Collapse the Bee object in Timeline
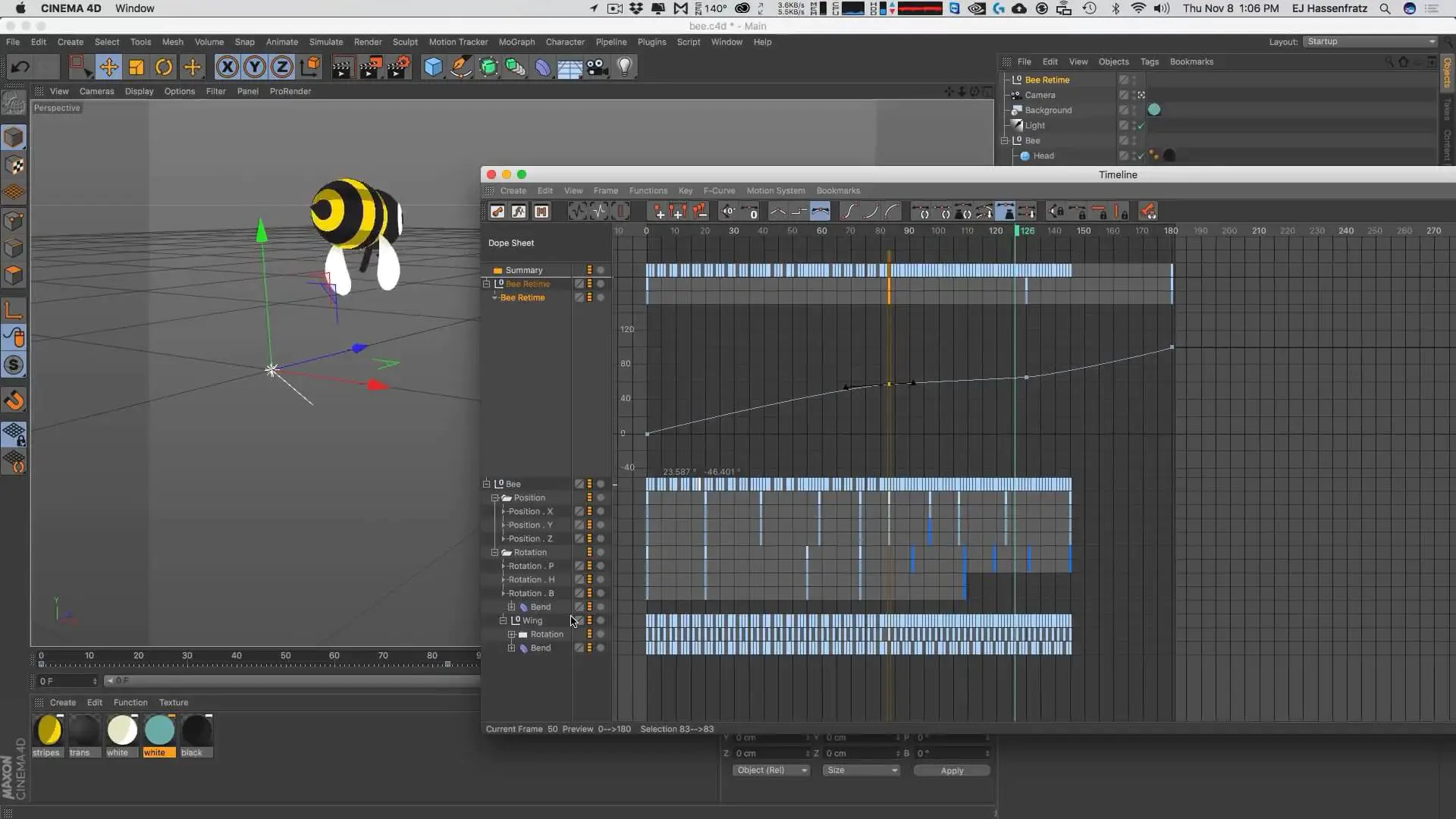Image resolution: width=1456 pixels, height=819 pixels. pos(487,484)
